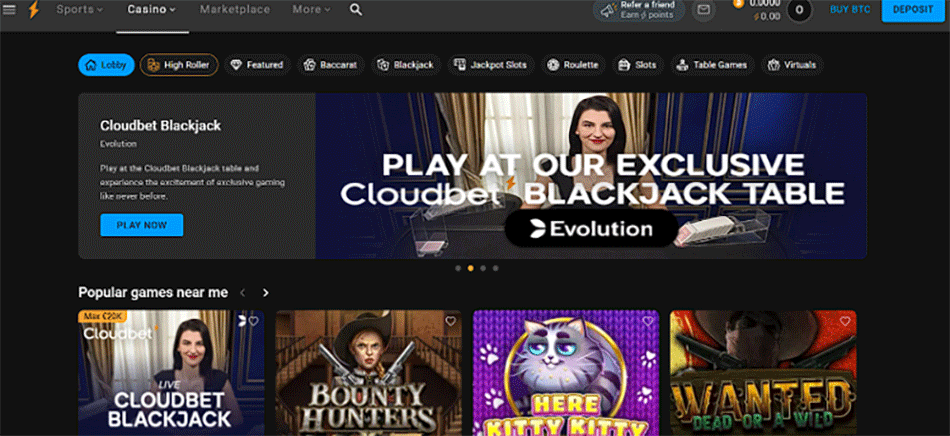The height and width of the screenshot is (436, 950).
Task: Expand the Sports dropdown menu
Action: pyautogui.click(x=80, y=10)
